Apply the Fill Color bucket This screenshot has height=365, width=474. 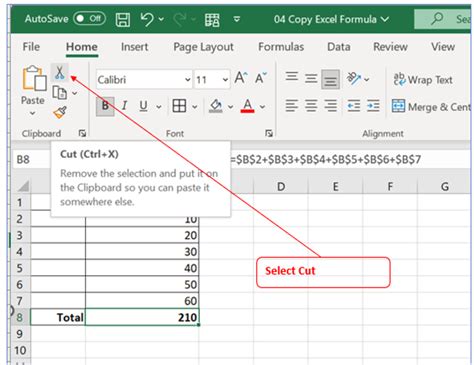[216, 106]
